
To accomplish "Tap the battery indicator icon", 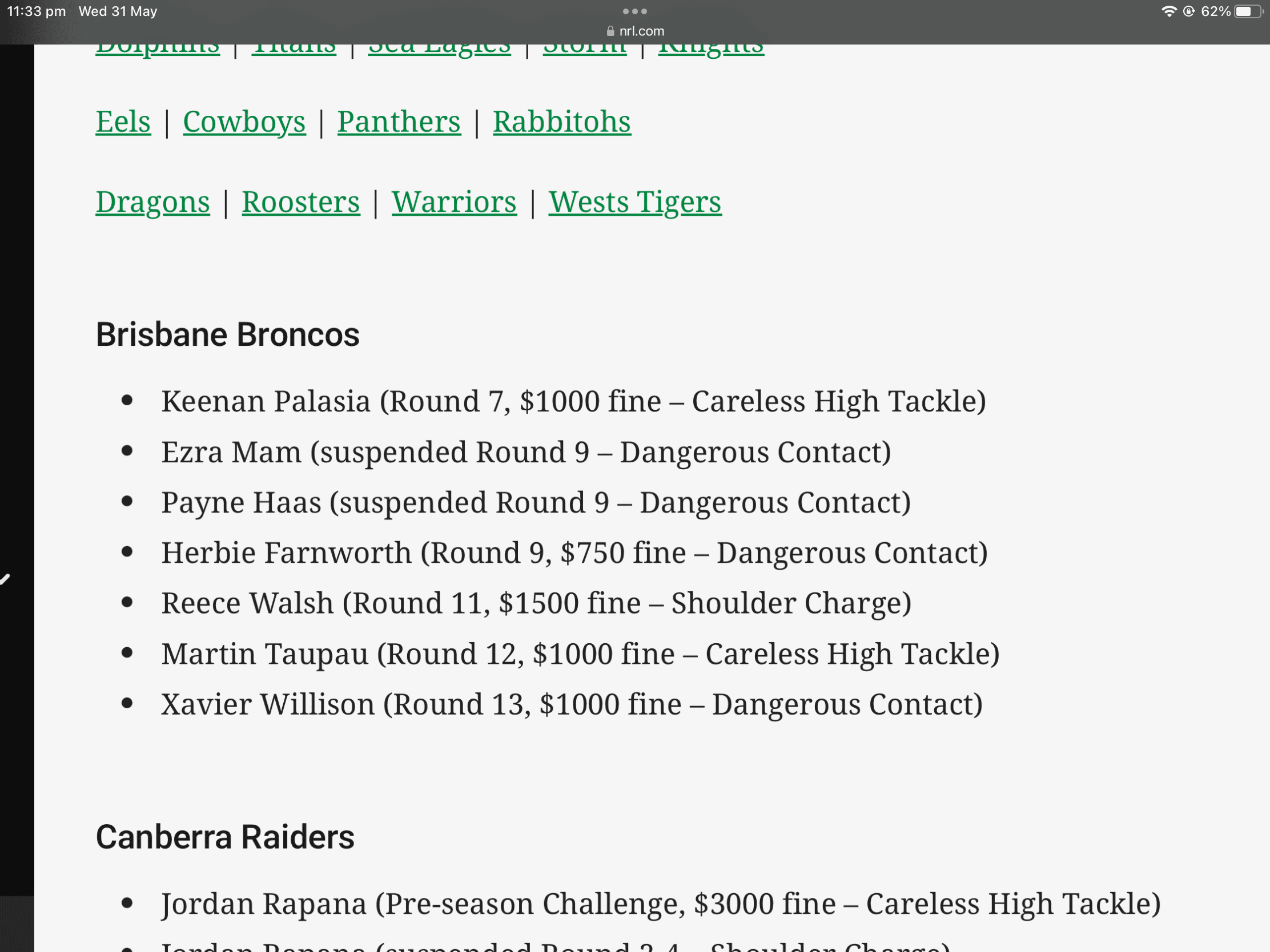I will click(x=1248, y=11).
